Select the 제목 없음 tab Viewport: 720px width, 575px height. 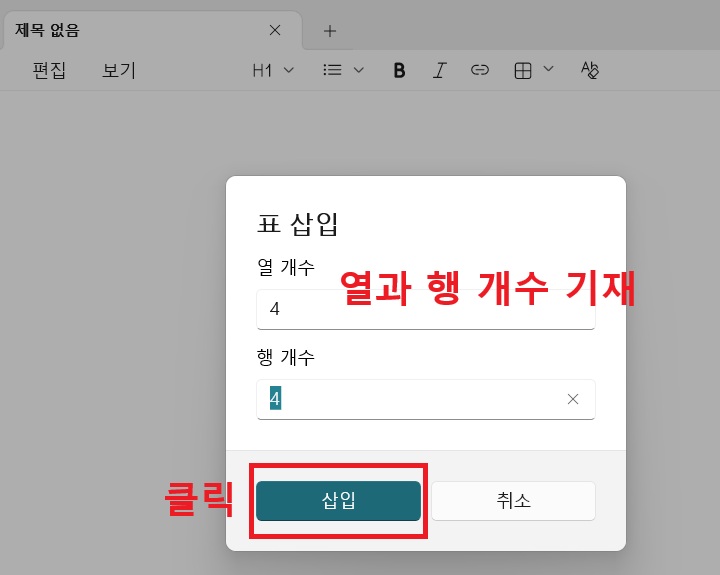pos(152,30)
